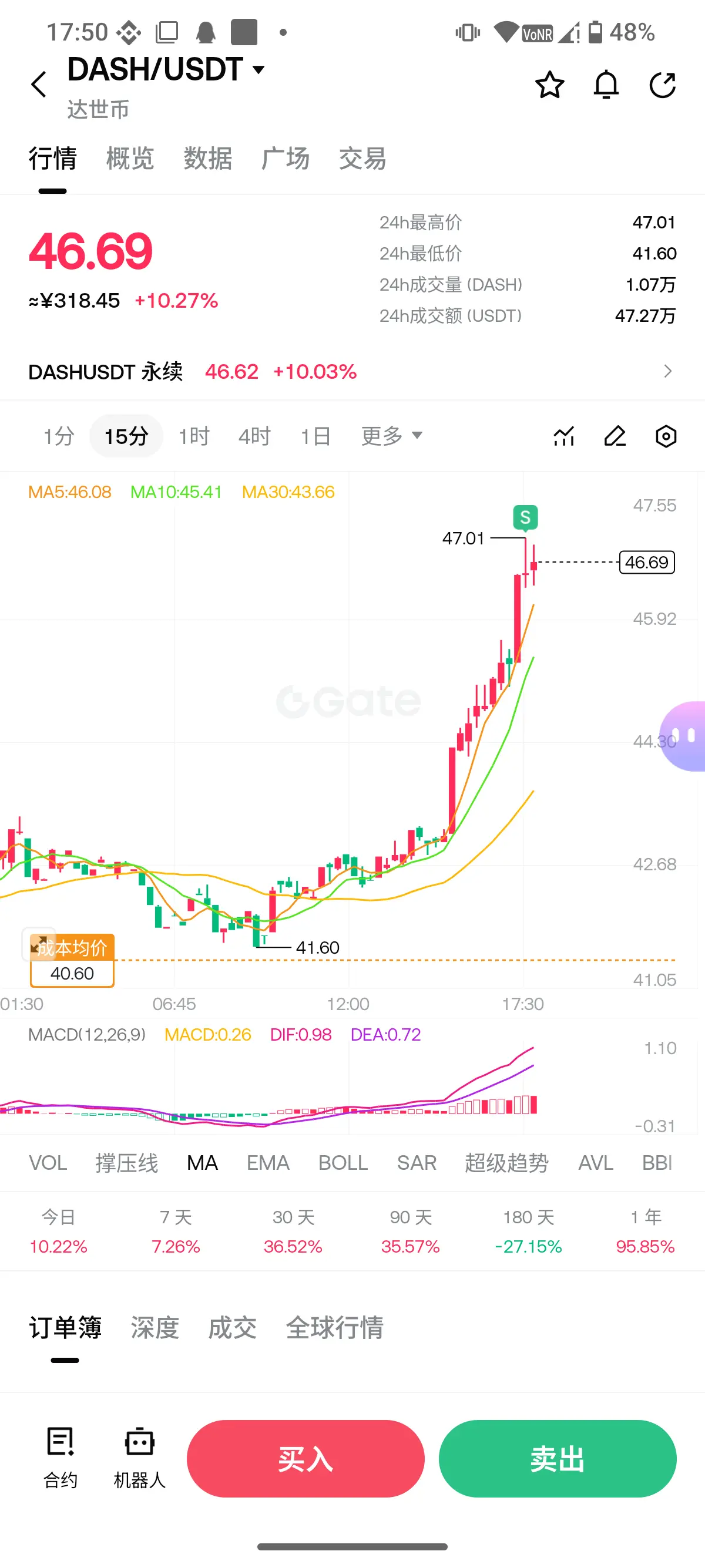Tap the 1 年 95.85% change
This screenshot has height=1568, width=705.
[x=645, y=1232]
